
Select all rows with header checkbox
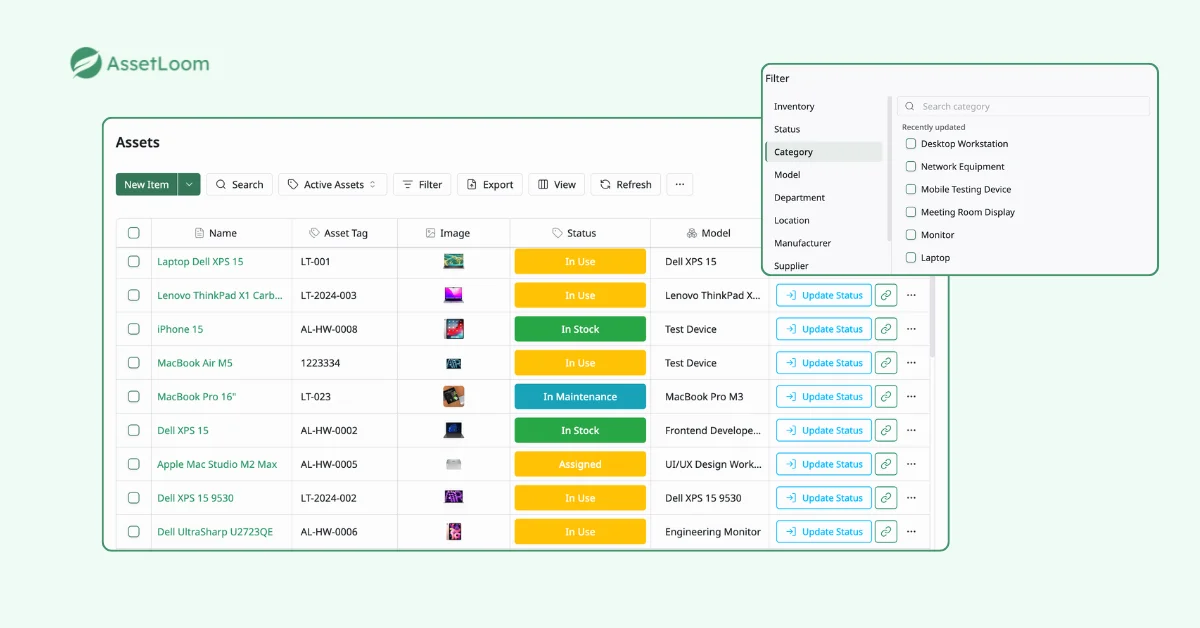pos(134,233)
